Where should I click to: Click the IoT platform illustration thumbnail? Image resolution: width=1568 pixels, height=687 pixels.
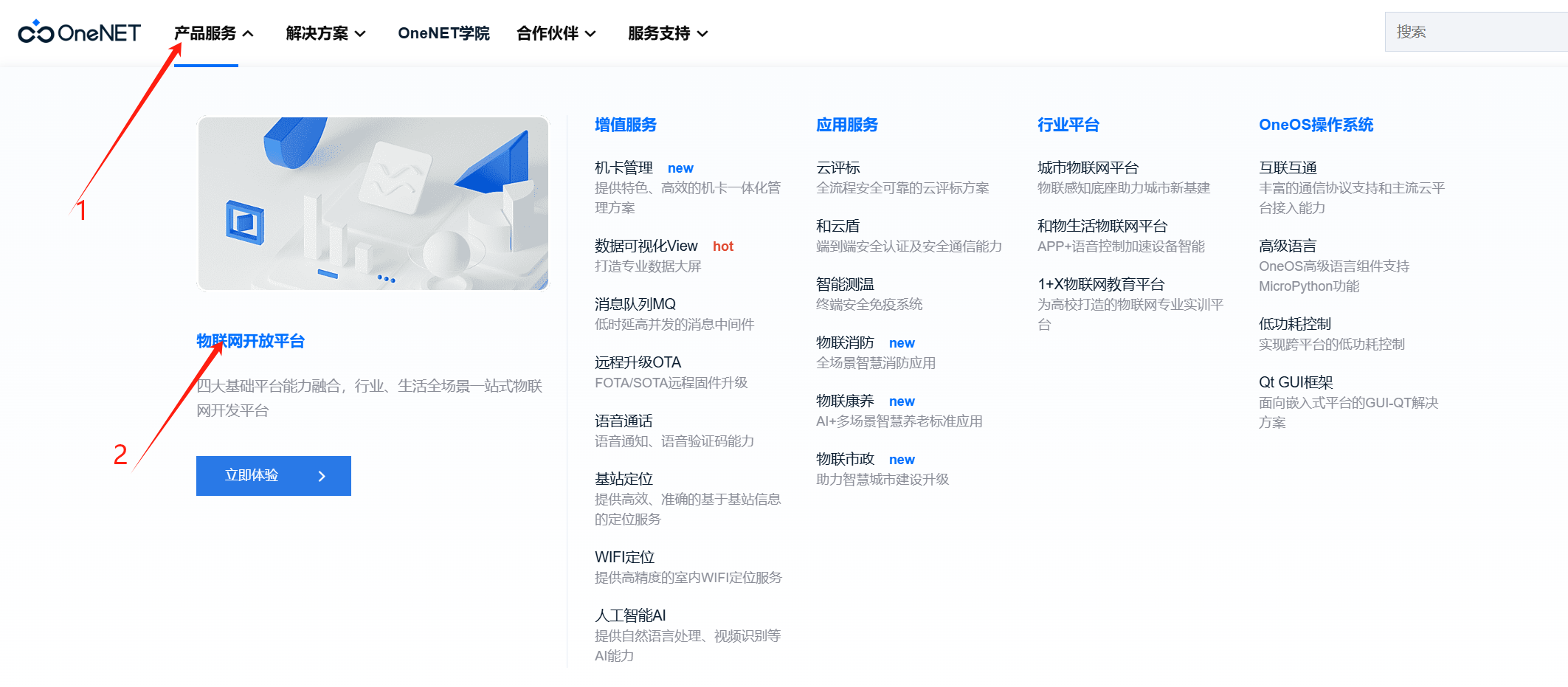pos(373,204)
